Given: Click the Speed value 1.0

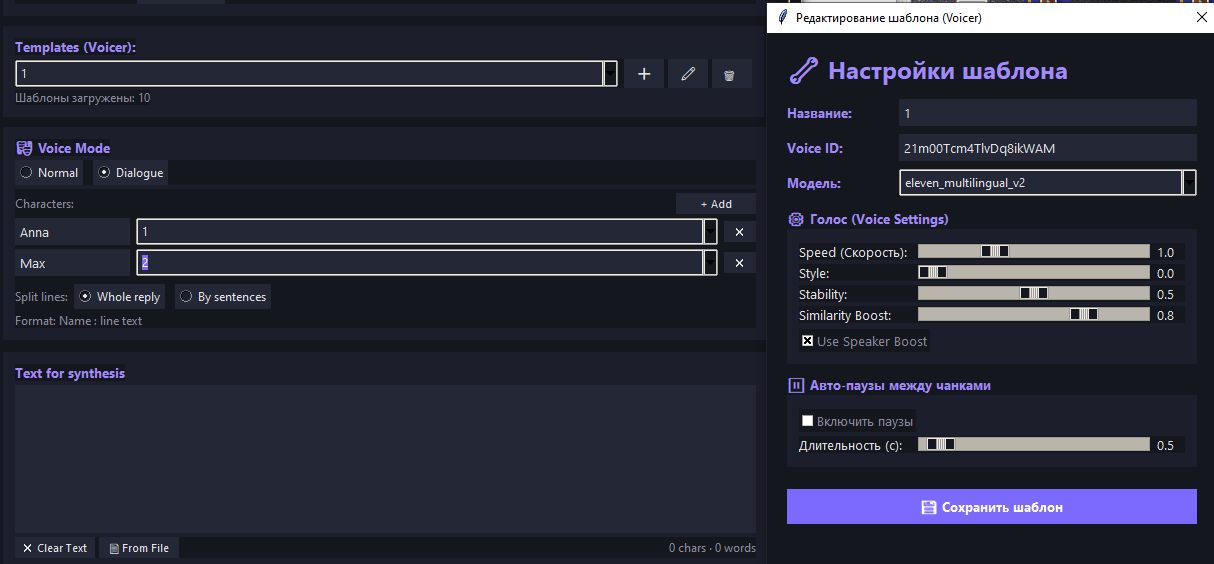Looking at the screenshot, I should click(1165, 252).
